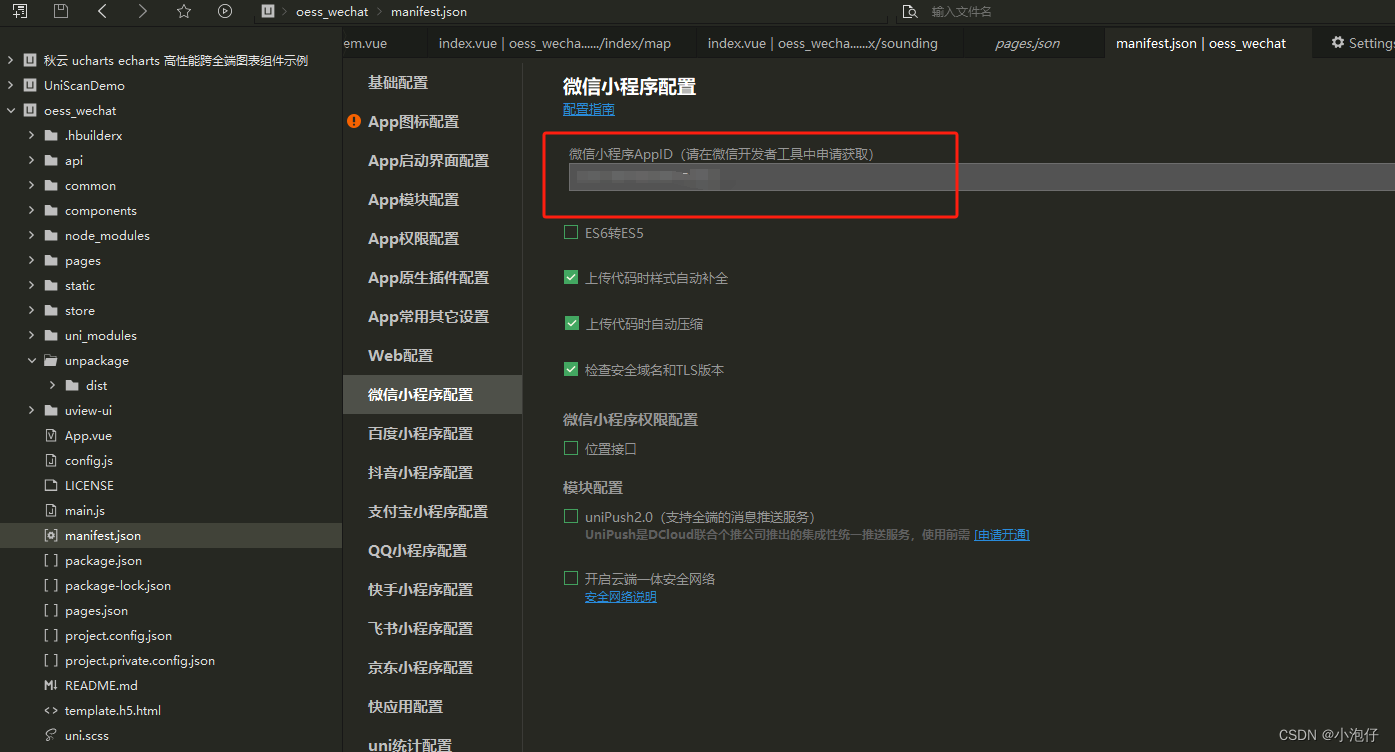Navigate forward using the right arrow icon
1395x752 pixels.
(144, 11)
